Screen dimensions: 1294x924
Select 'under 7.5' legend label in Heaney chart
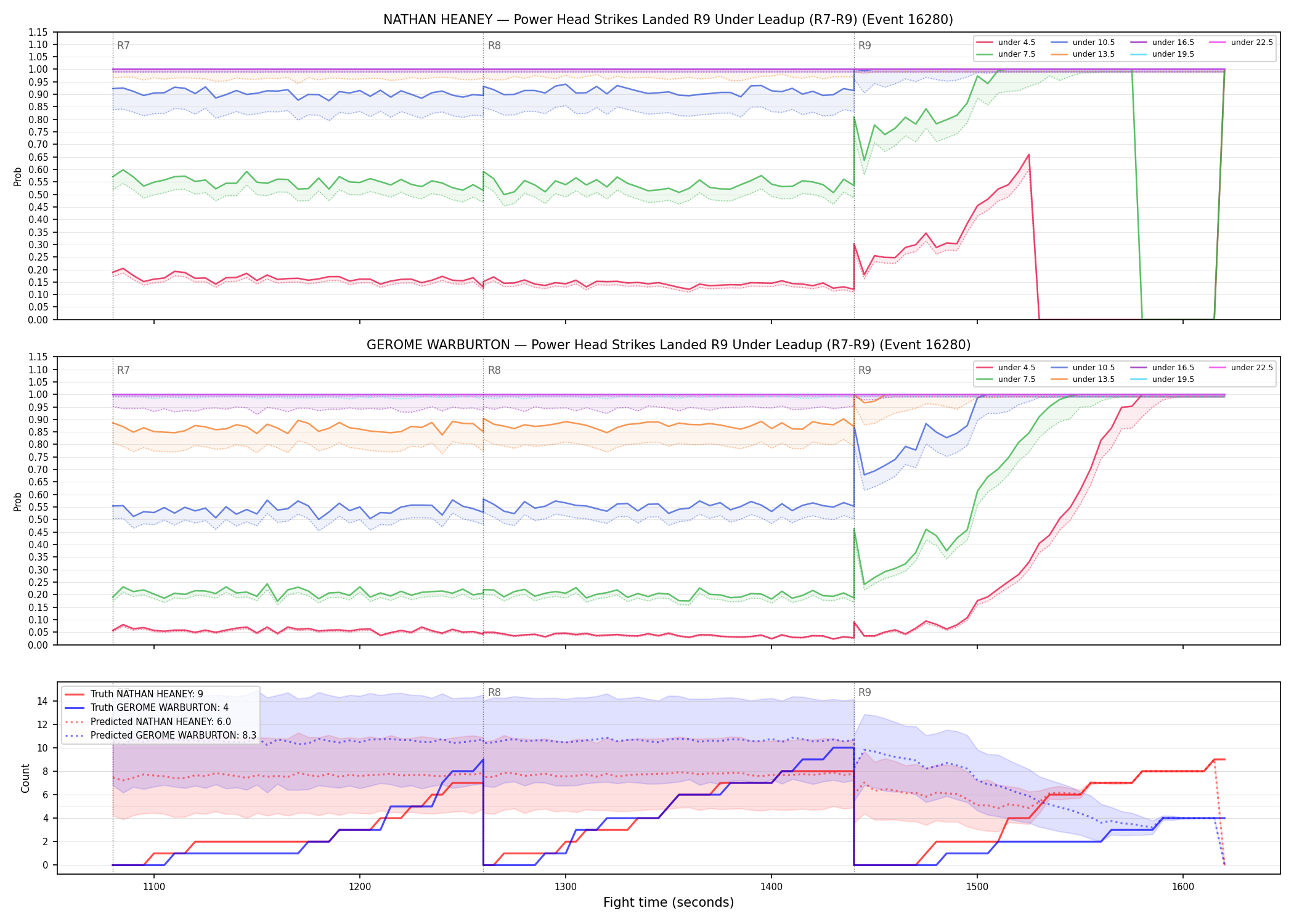tap(1016, 54)
